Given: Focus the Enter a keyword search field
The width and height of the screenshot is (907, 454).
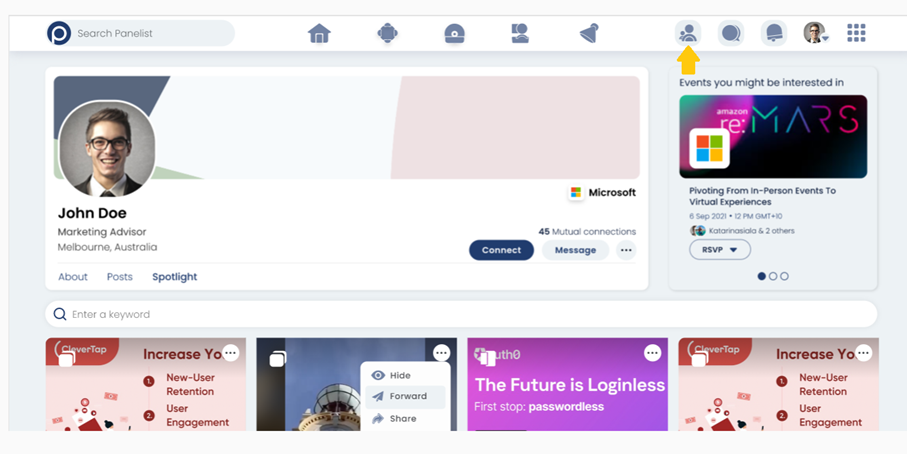Looking at the screenshot, I should (461, 315).
